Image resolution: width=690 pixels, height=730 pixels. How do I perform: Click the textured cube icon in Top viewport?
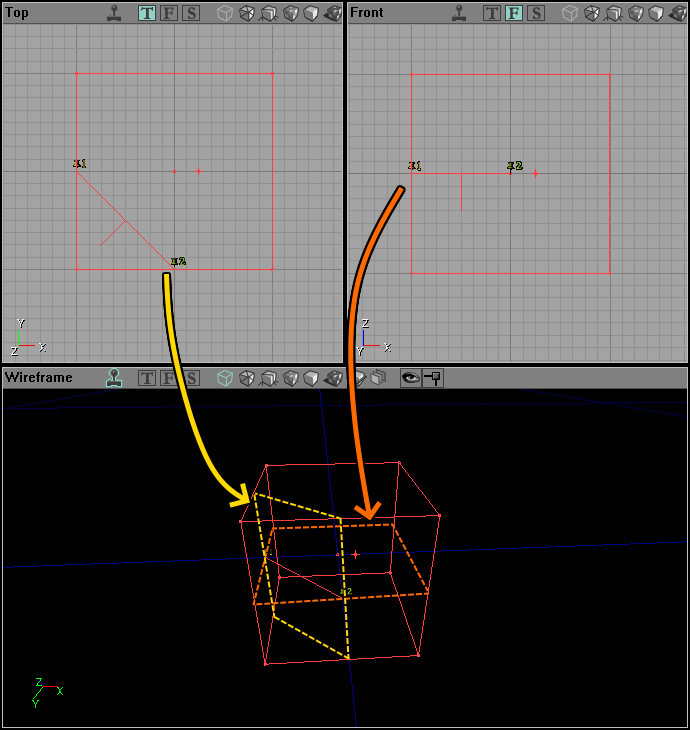pos(291,13)
